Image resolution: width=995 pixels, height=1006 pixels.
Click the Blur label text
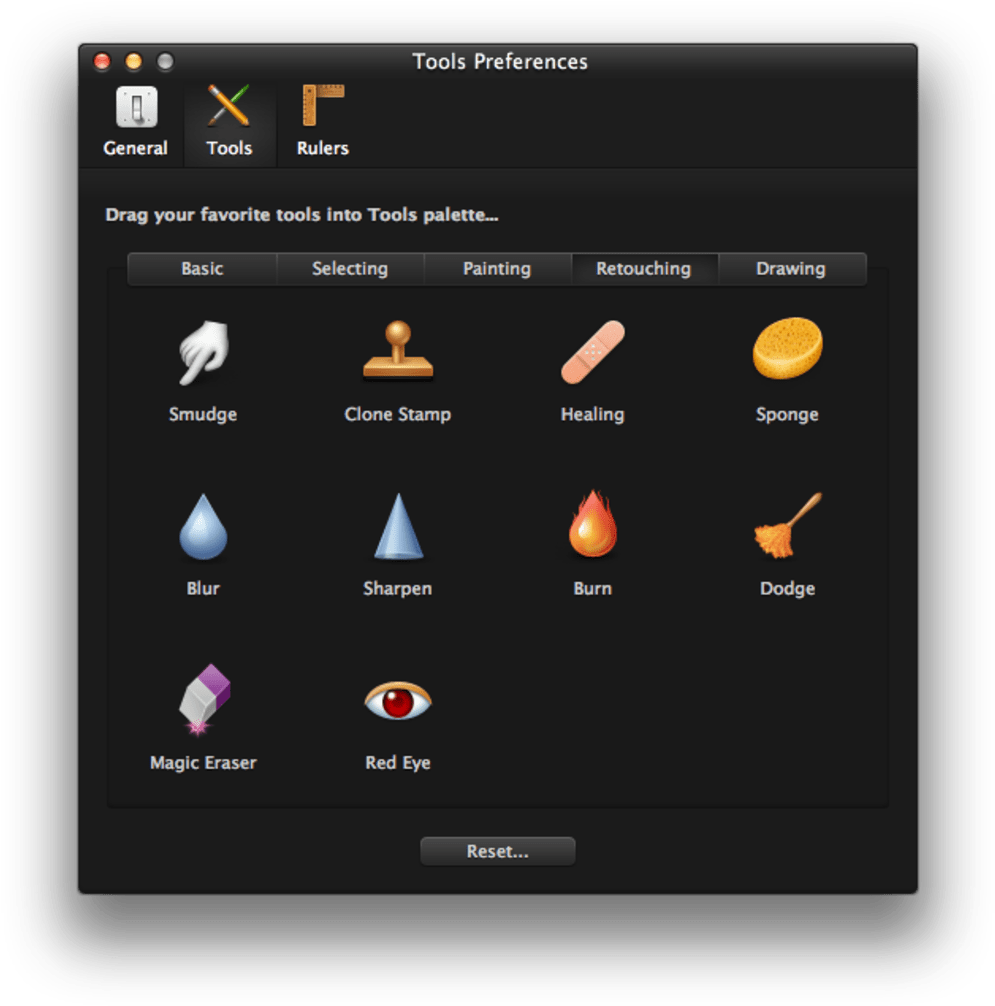point(203,588)
